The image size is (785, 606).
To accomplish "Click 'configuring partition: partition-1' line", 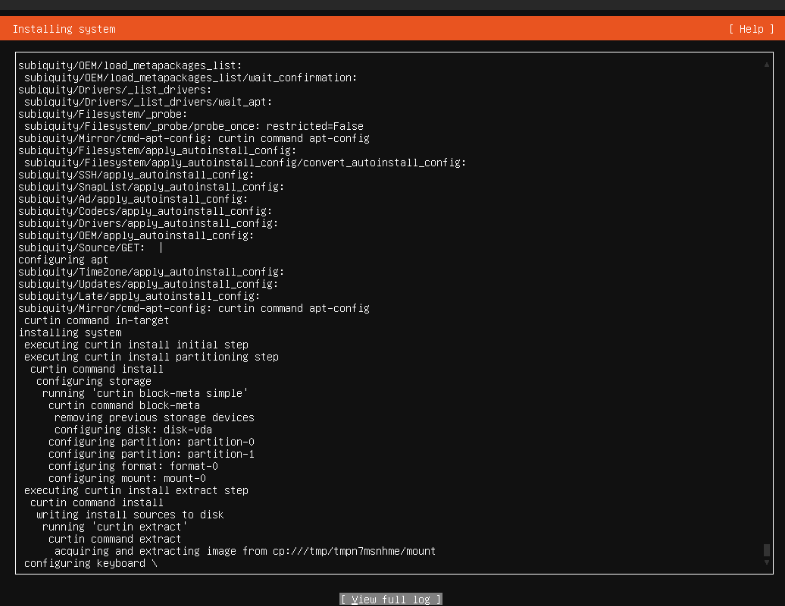I will tap(151, 454).
